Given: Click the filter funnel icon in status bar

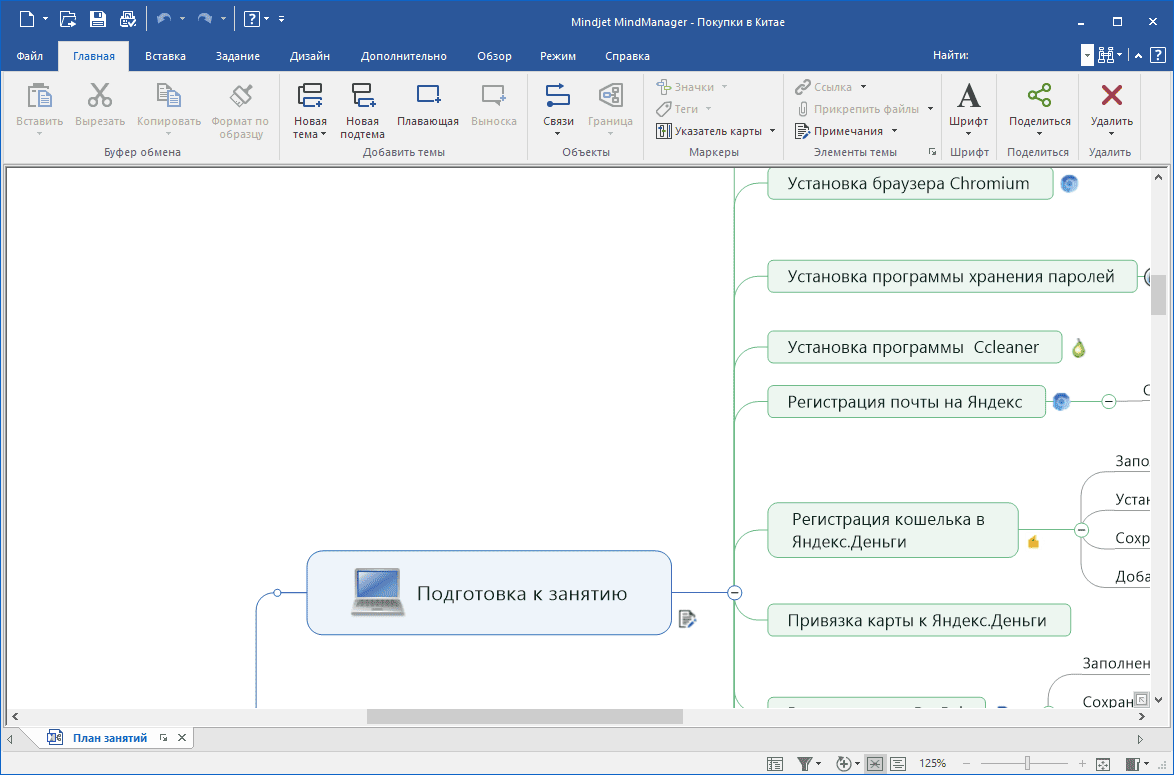Looking at the screenshot, I should 805,763.
